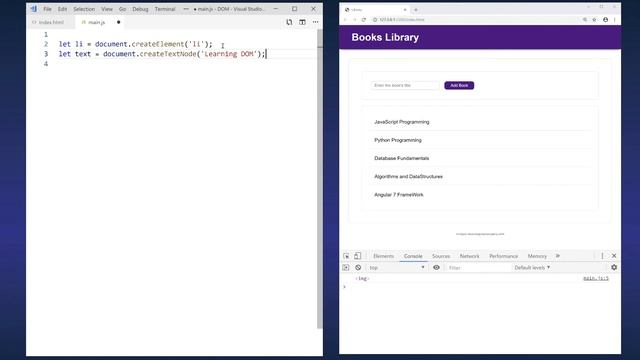Open the Chrome three-dot menu
The image size is (640, 360).
(x=615, y=20)
